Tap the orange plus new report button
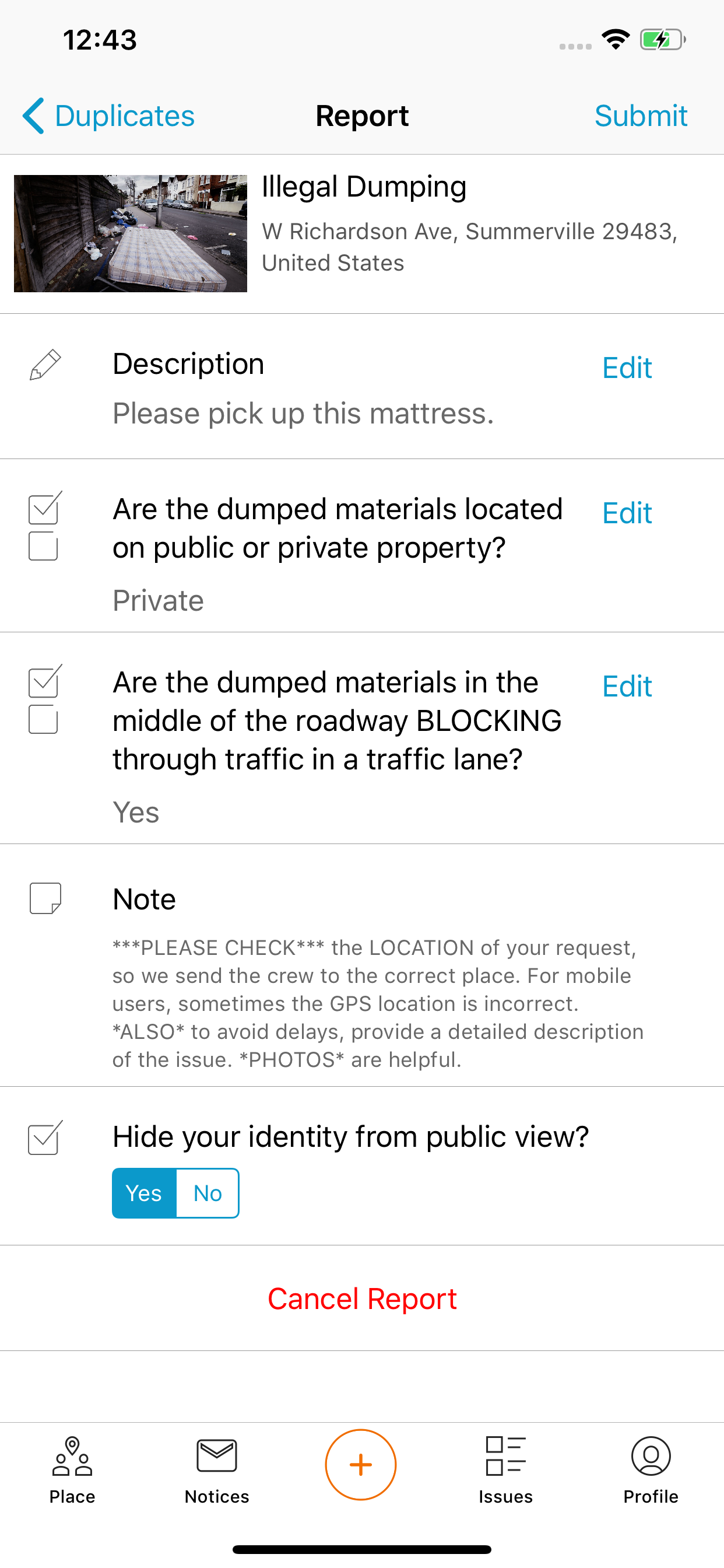724x1568 pixels. coord(361,1465)
